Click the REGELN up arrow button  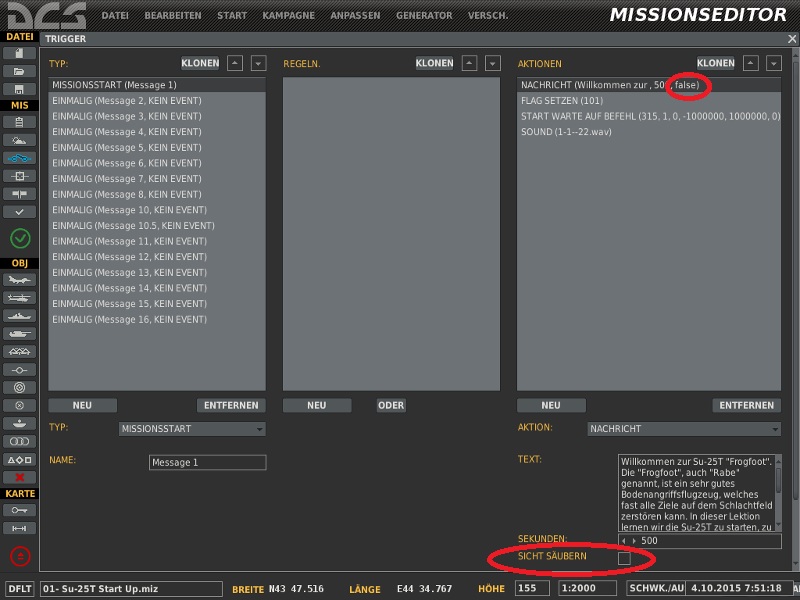click(469, 63)
